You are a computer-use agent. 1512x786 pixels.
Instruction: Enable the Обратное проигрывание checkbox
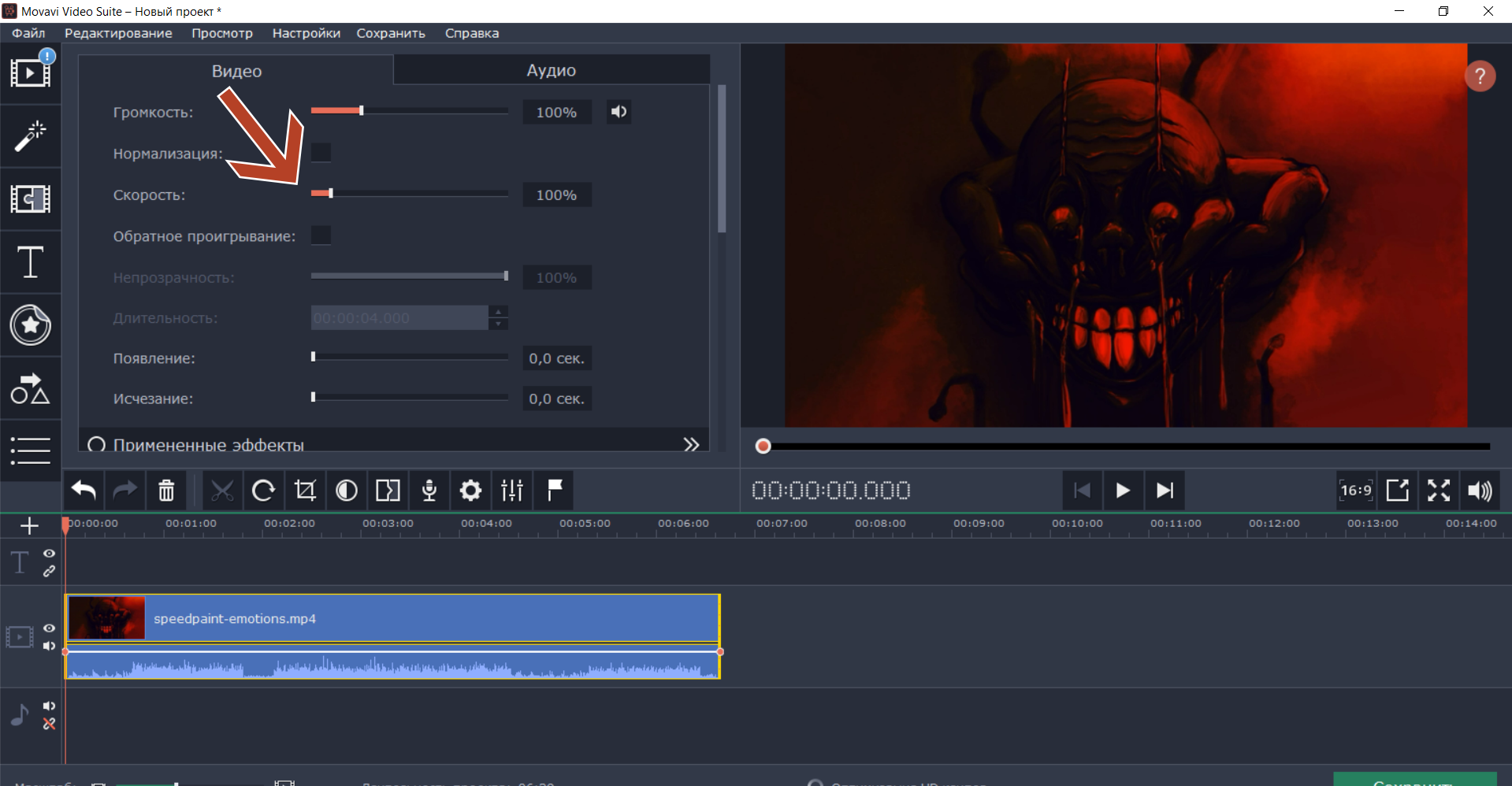[321, 235]
